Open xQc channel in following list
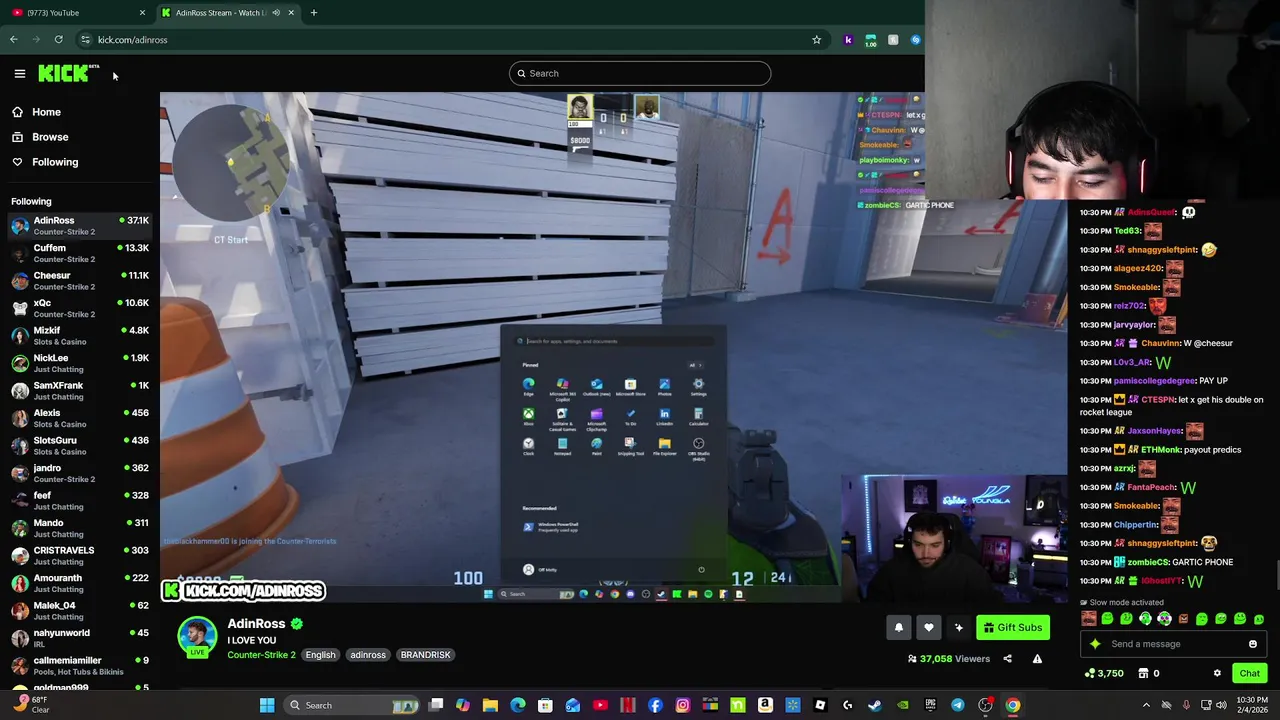The image size is (1280, 720). [80, 308]
